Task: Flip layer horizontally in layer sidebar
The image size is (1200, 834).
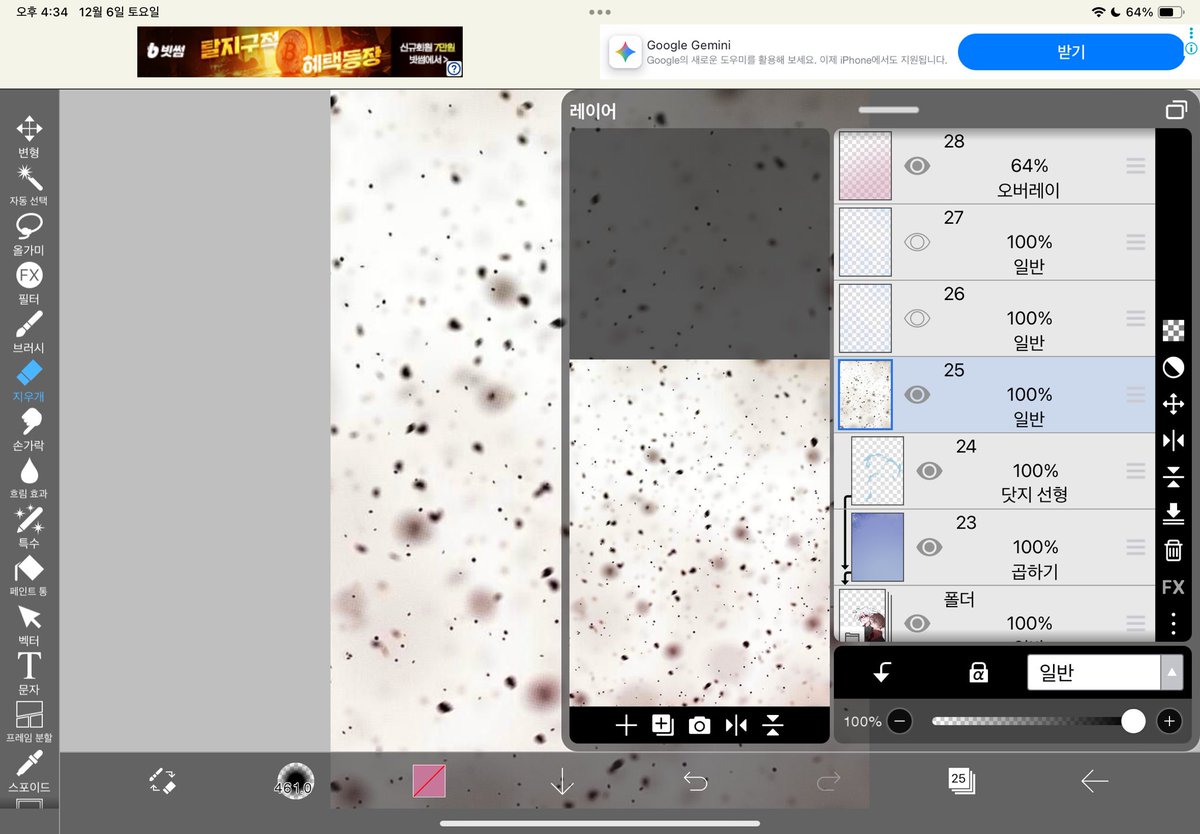Action: pos(1174,441)
